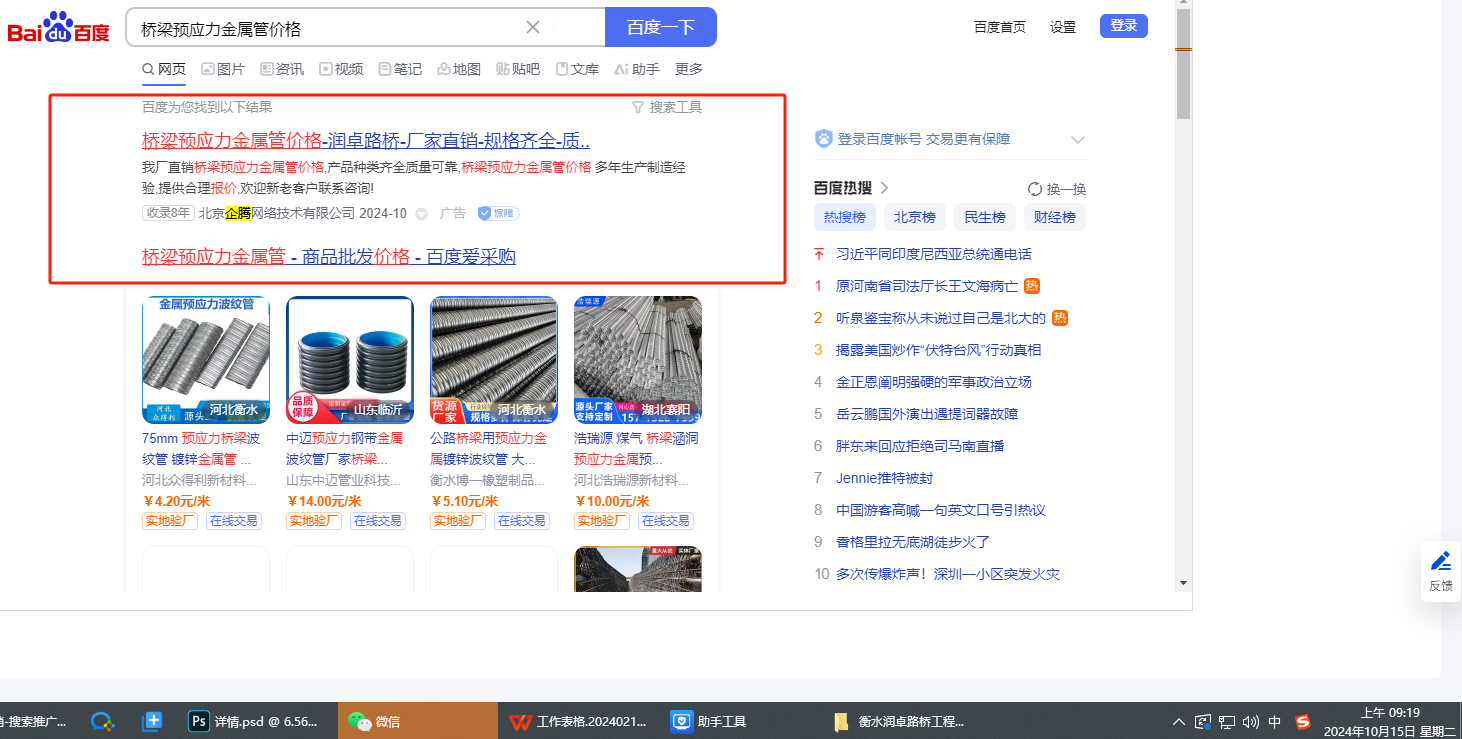Open the 公路桥梁用预应力金属镀锌波纹管 product title

[x=489, y=448]
